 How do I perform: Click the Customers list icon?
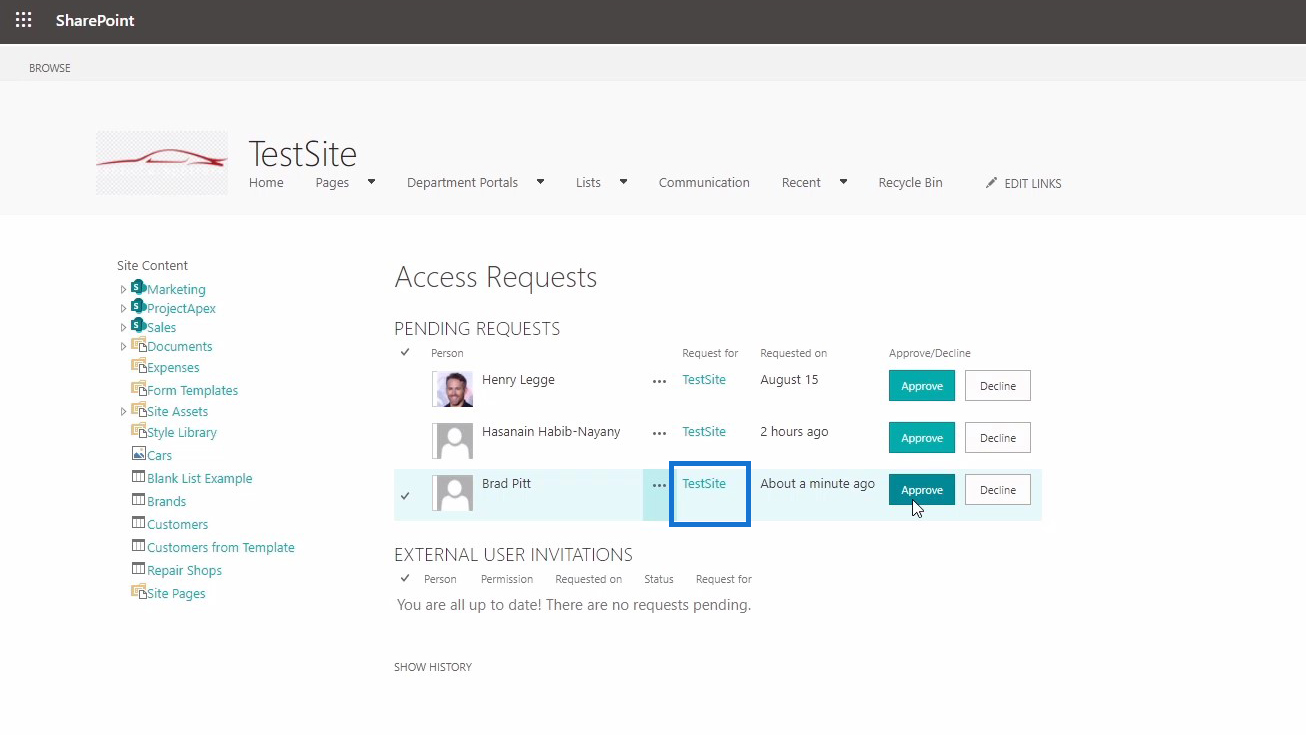pos(139,523)
